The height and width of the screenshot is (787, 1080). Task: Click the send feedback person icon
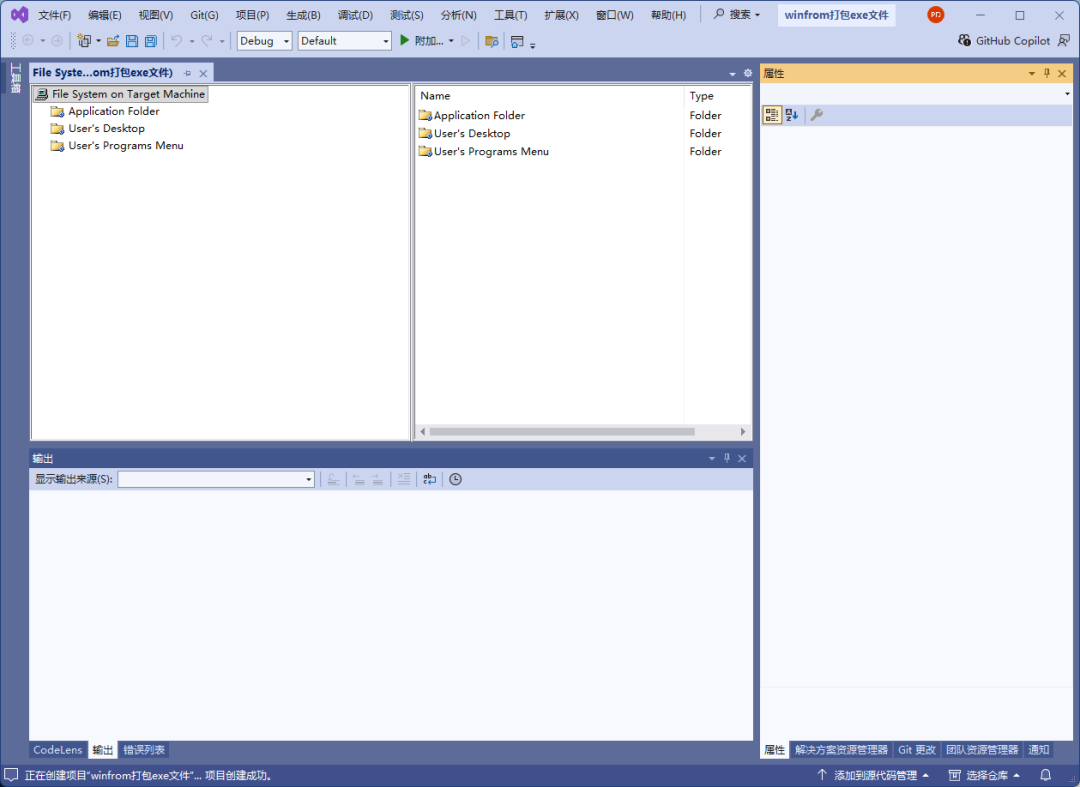(1064, 41)
